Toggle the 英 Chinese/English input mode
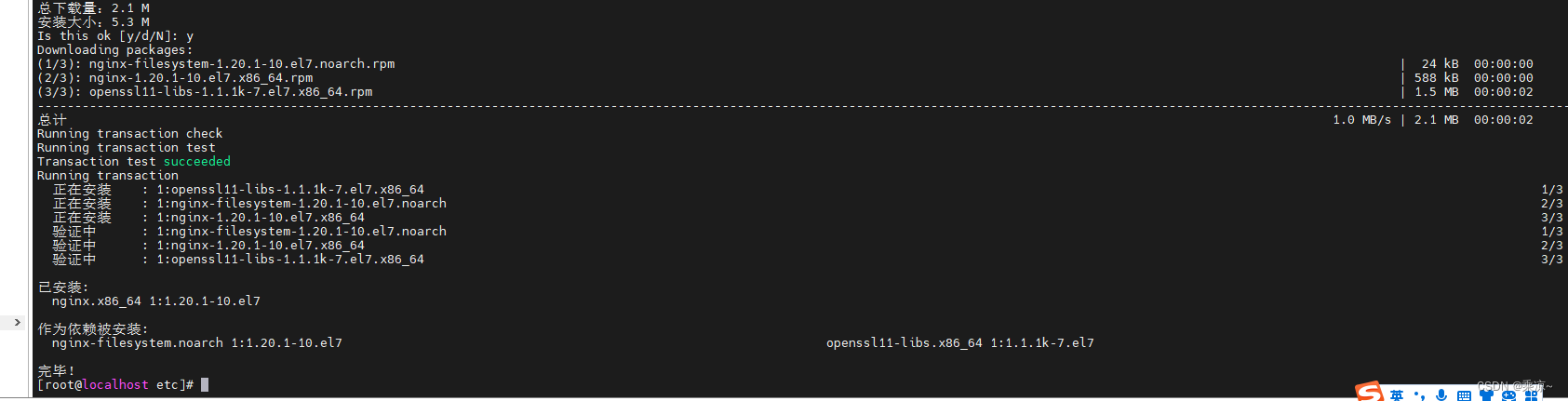 (x=1396, y=395)
